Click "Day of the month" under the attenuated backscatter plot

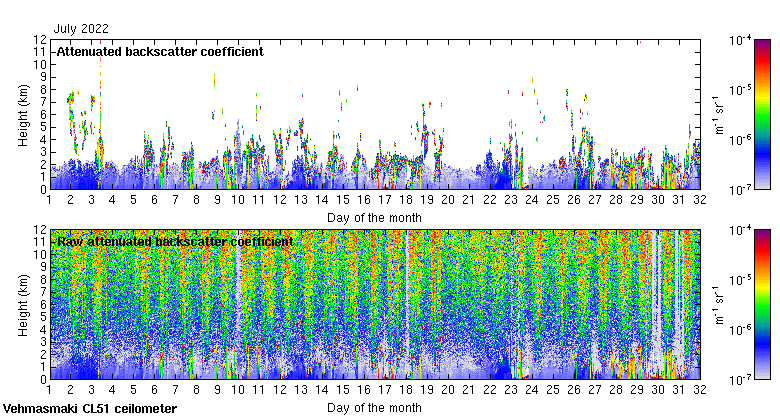[x=374, y=218]
